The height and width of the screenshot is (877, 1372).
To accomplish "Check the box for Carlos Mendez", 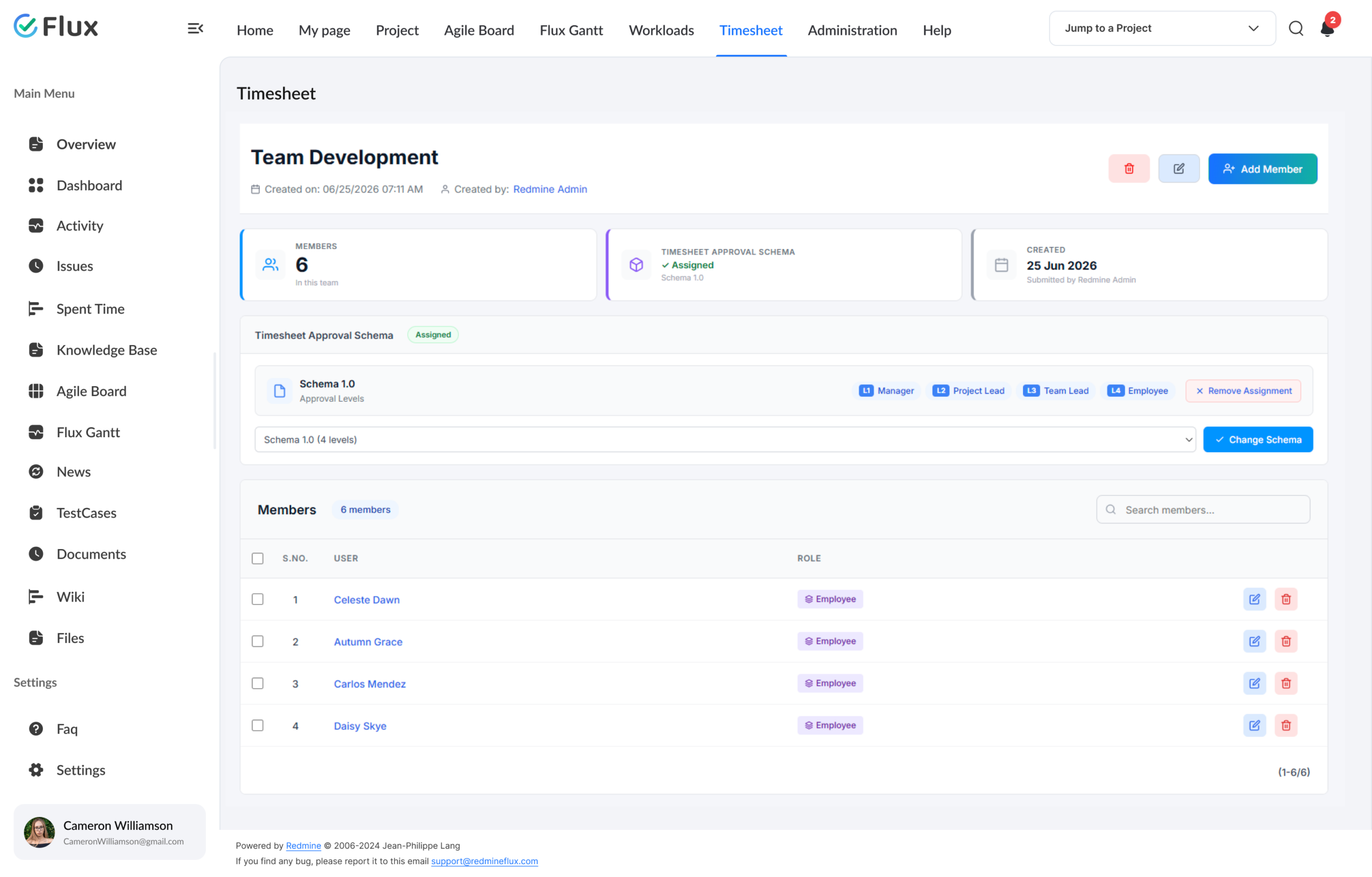I will (x=258, y=684).
